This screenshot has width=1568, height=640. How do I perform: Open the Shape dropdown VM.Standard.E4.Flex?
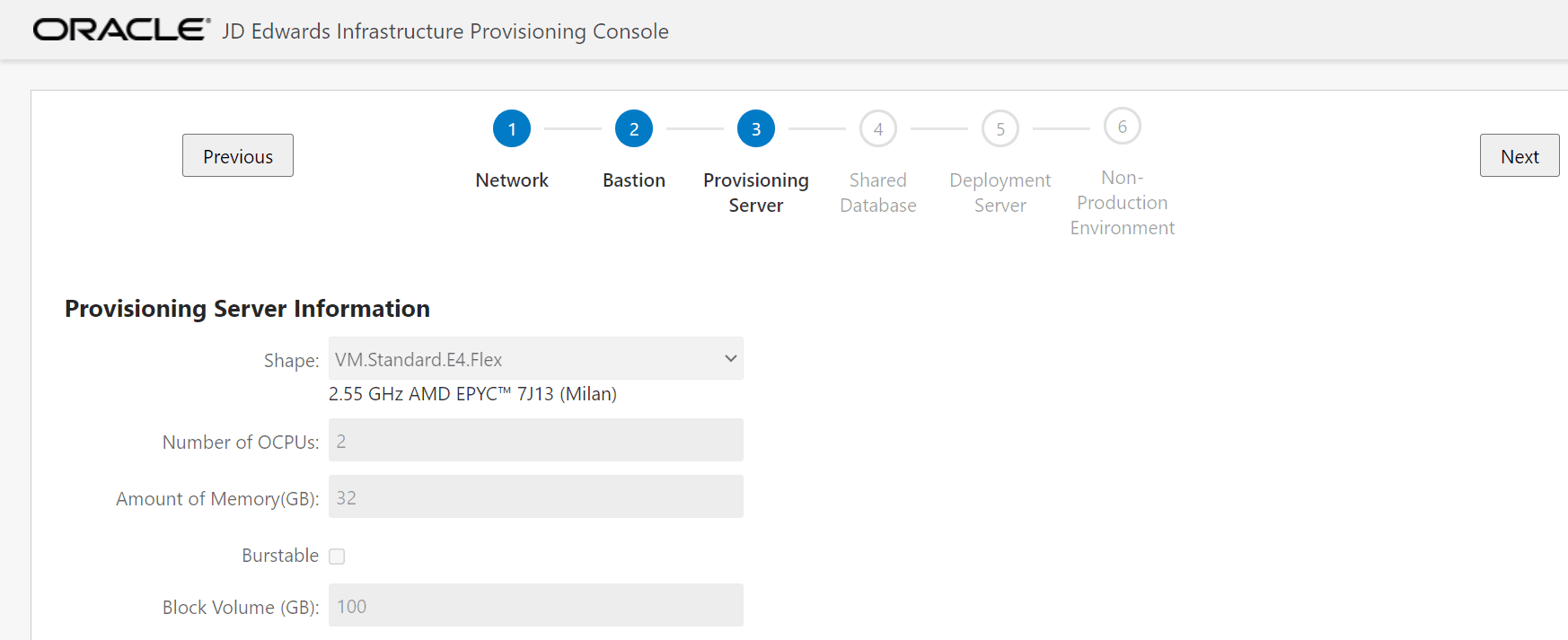536,358
